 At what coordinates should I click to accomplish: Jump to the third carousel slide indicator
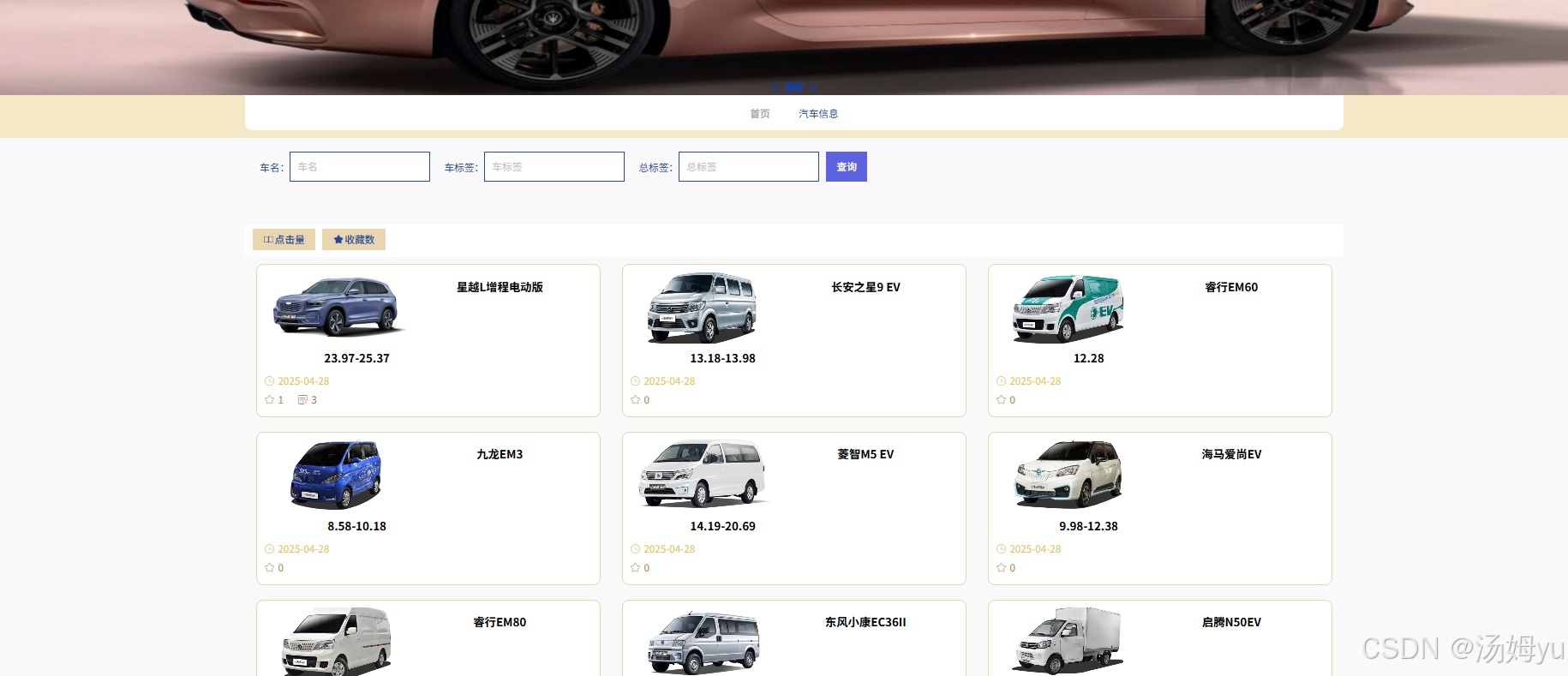click(813, 87)
